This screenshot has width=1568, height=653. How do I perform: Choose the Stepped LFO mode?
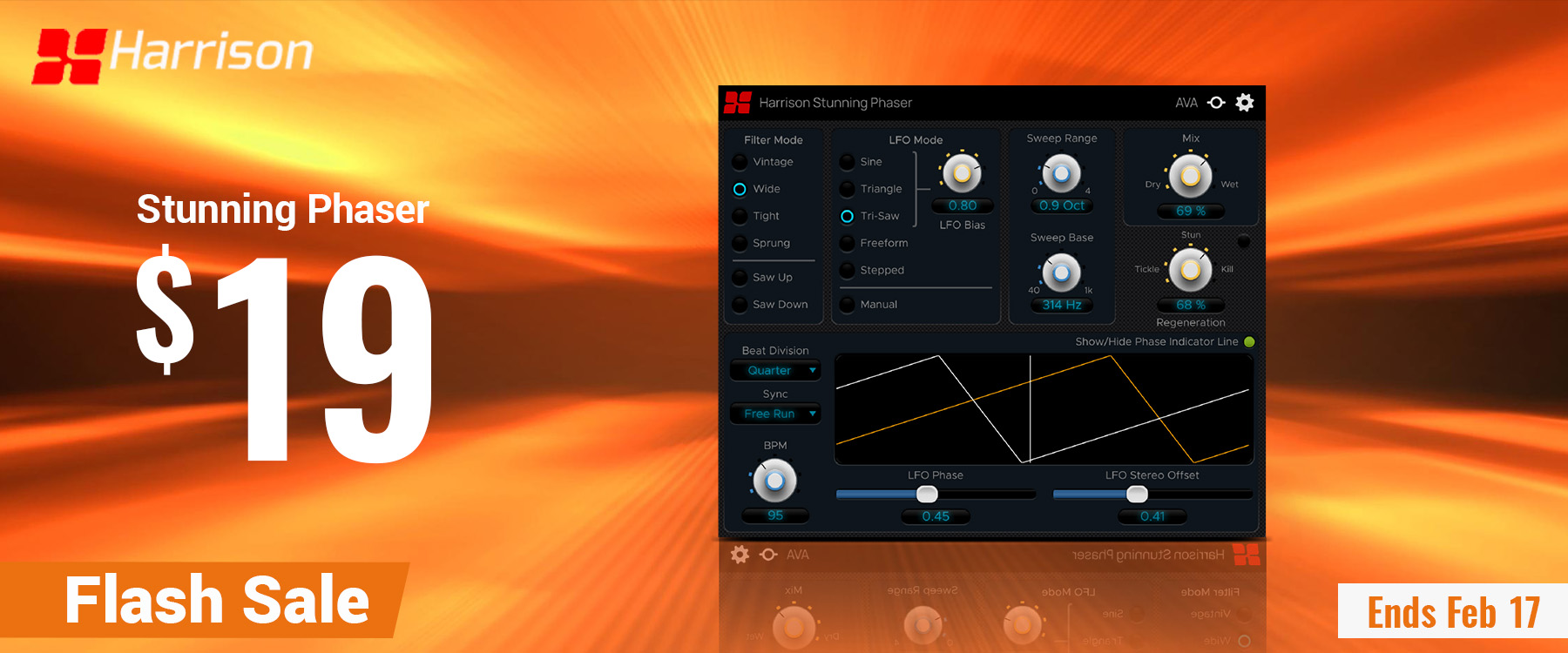847,270
